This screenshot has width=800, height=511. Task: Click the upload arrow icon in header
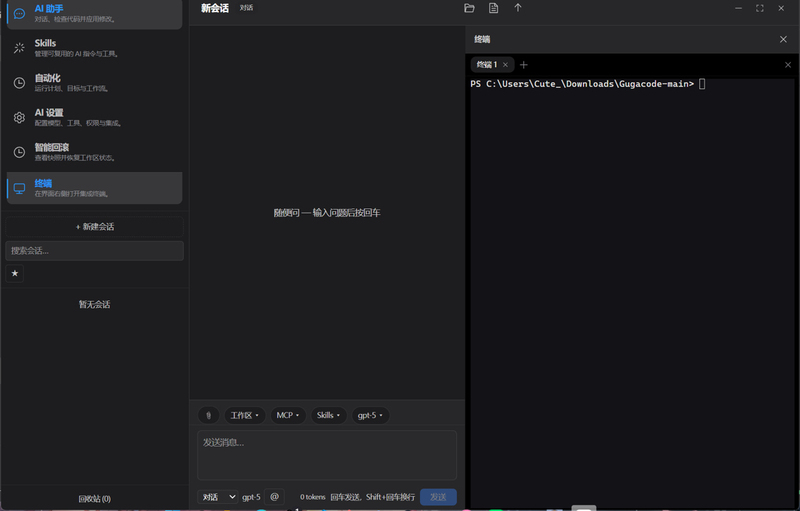(x=518, y=8)
